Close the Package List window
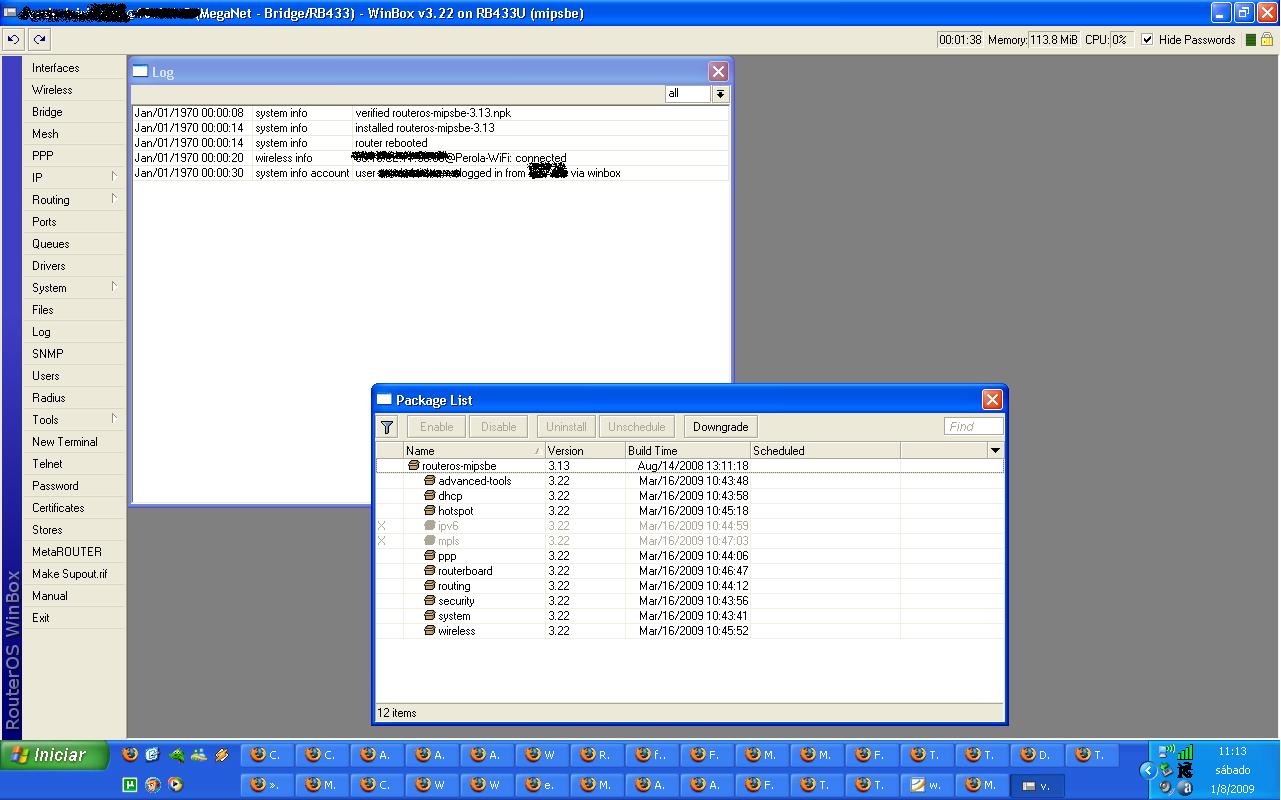 point(992,400)
